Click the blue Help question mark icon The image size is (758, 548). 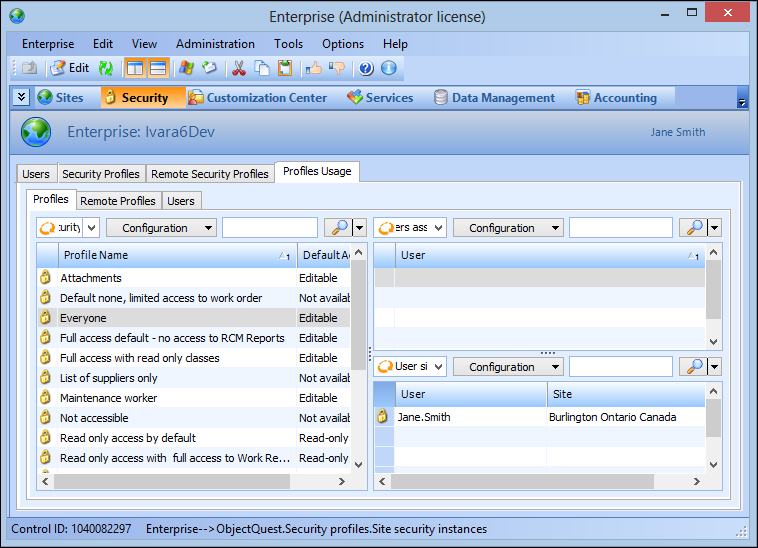[x=366, y=68]
